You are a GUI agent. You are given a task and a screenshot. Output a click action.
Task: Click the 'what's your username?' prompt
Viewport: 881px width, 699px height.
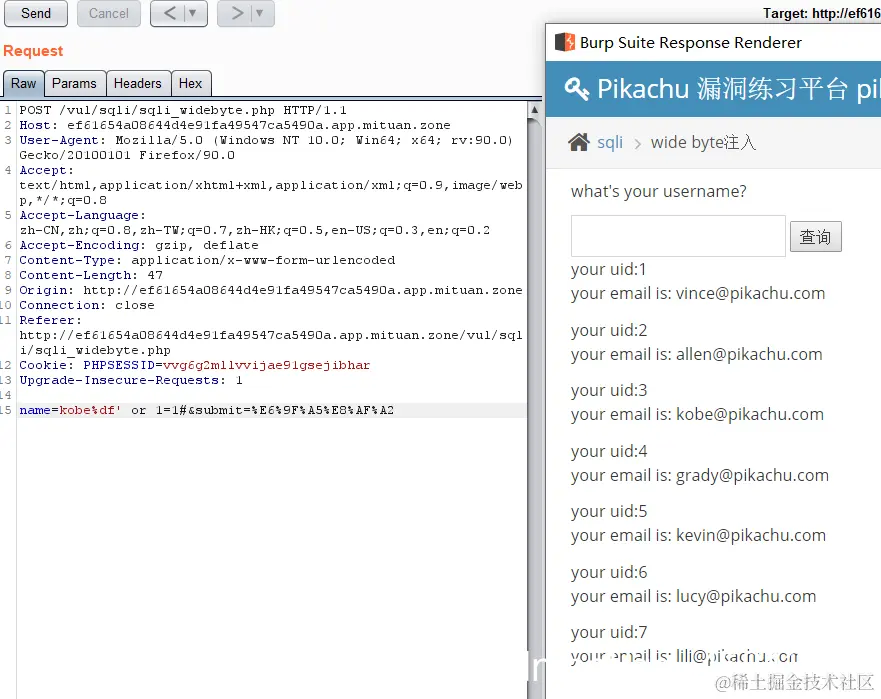coord(659,192)
